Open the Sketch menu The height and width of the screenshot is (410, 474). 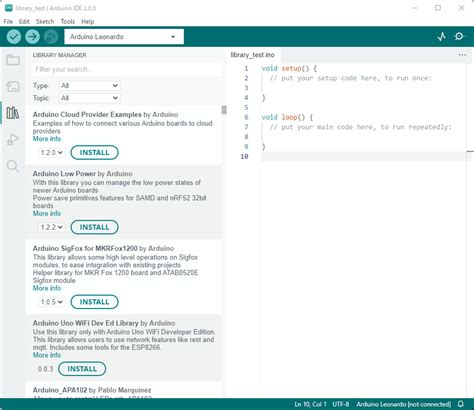pyautogui.click(x=45, y=22)
